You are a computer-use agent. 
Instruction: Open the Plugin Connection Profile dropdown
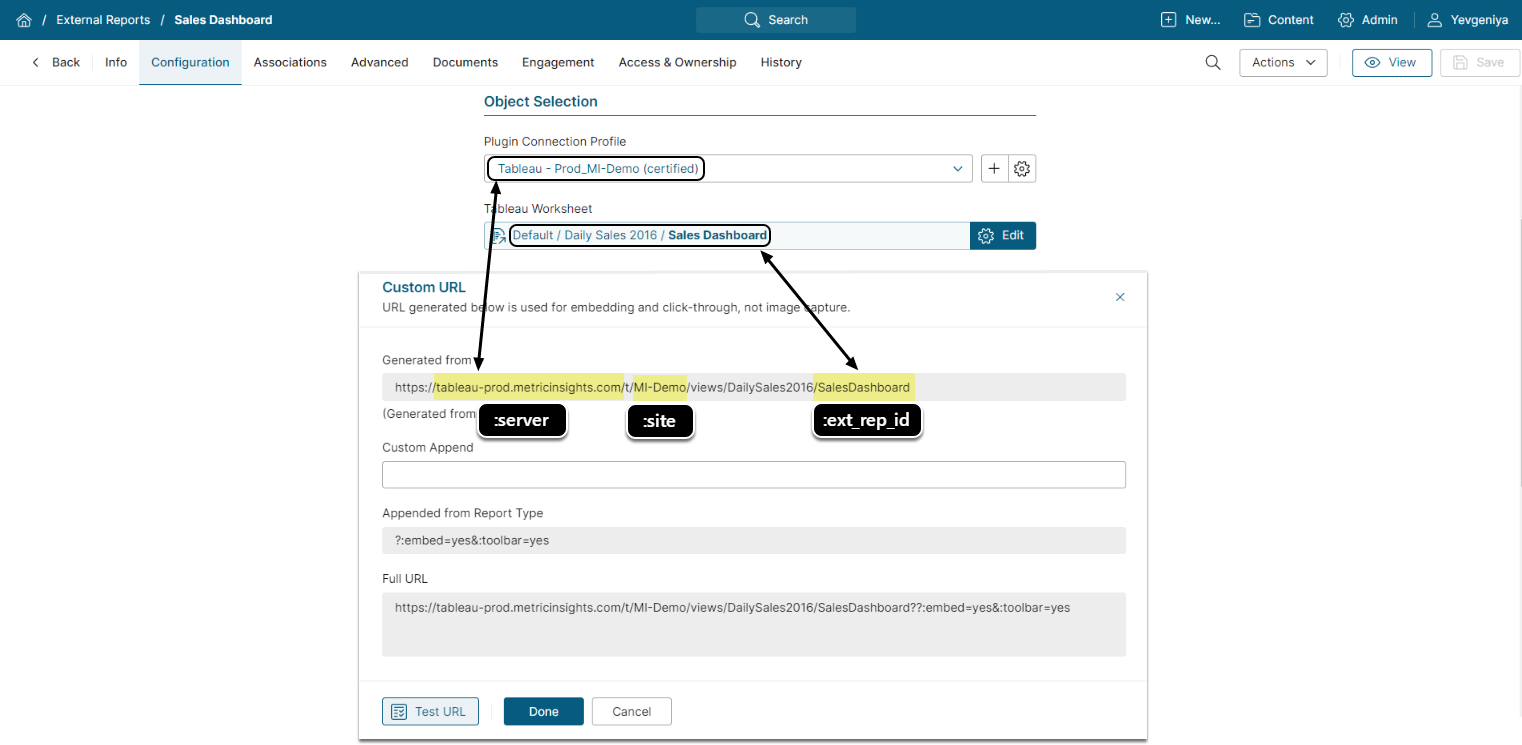click(728, 169)
